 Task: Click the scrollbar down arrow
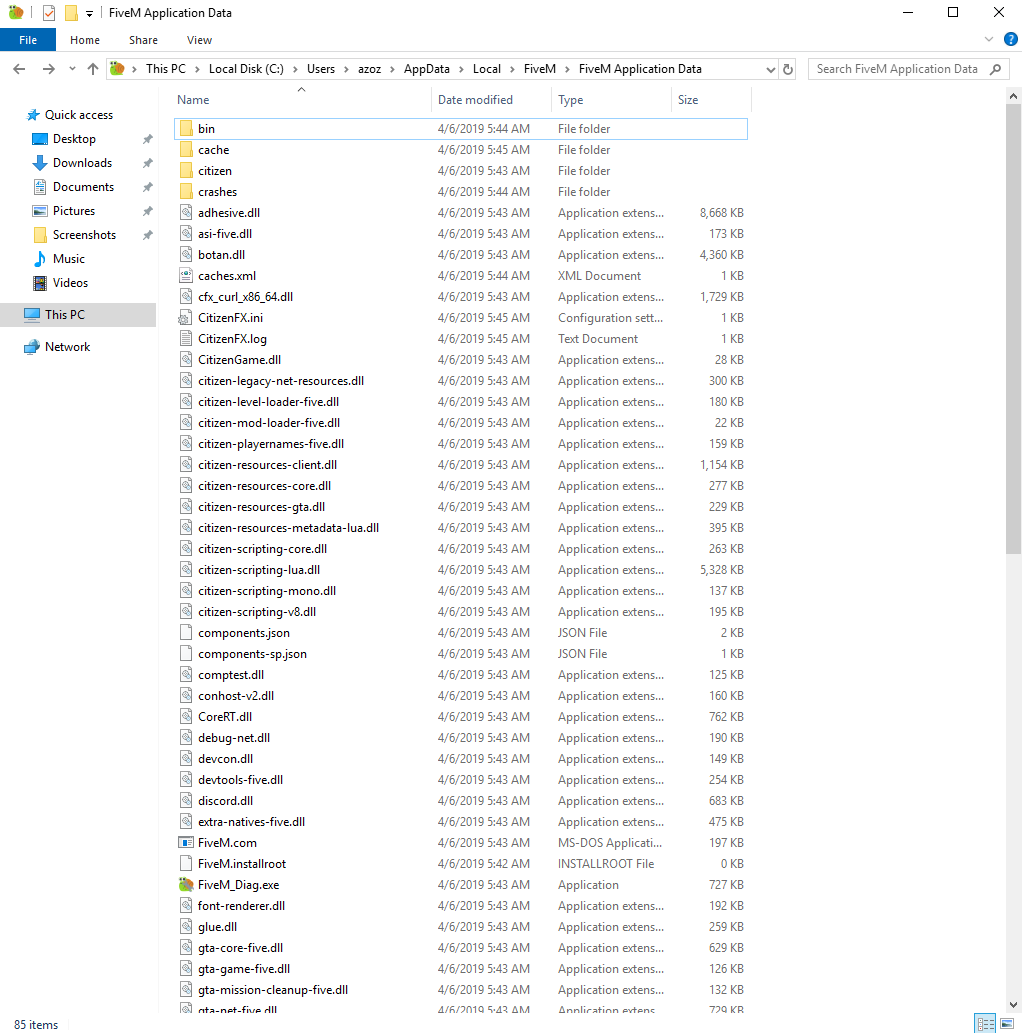[x=1013, y=1005]
